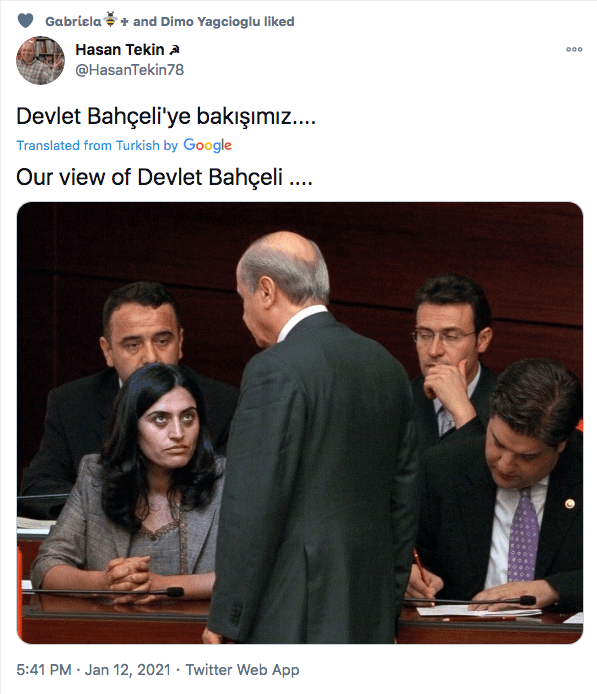The width and height of the screenshot is (597, 694).
Task: Open Hasan Tekin's profile avatar
Action: (40, 60)
